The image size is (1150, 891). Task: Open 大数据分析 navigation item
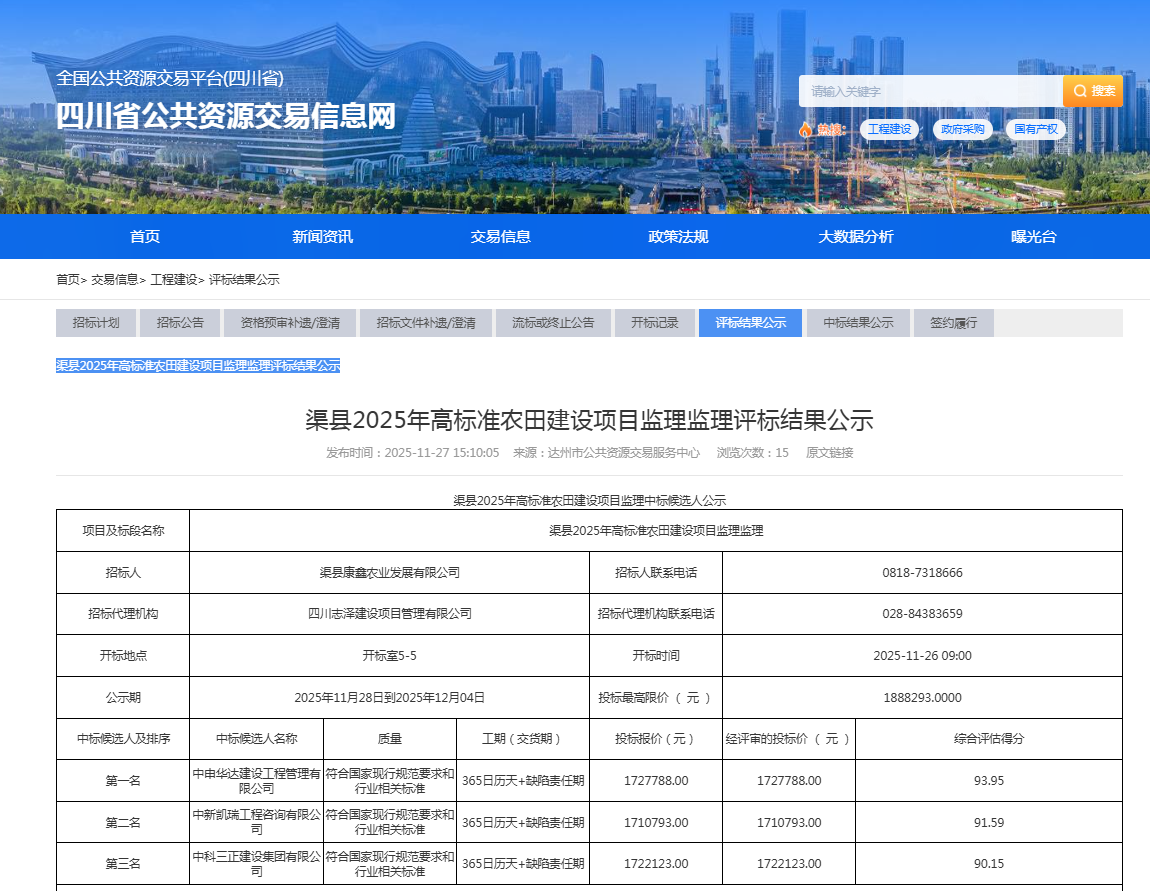click(x=856, y=237)
